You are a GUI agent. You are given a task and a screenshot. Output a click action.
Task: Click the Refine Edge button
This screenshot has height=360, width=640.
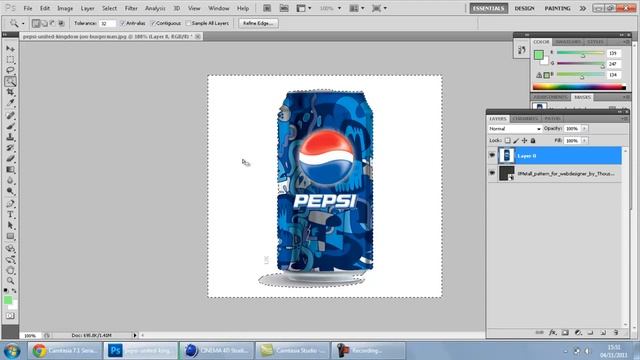(258, 23)
